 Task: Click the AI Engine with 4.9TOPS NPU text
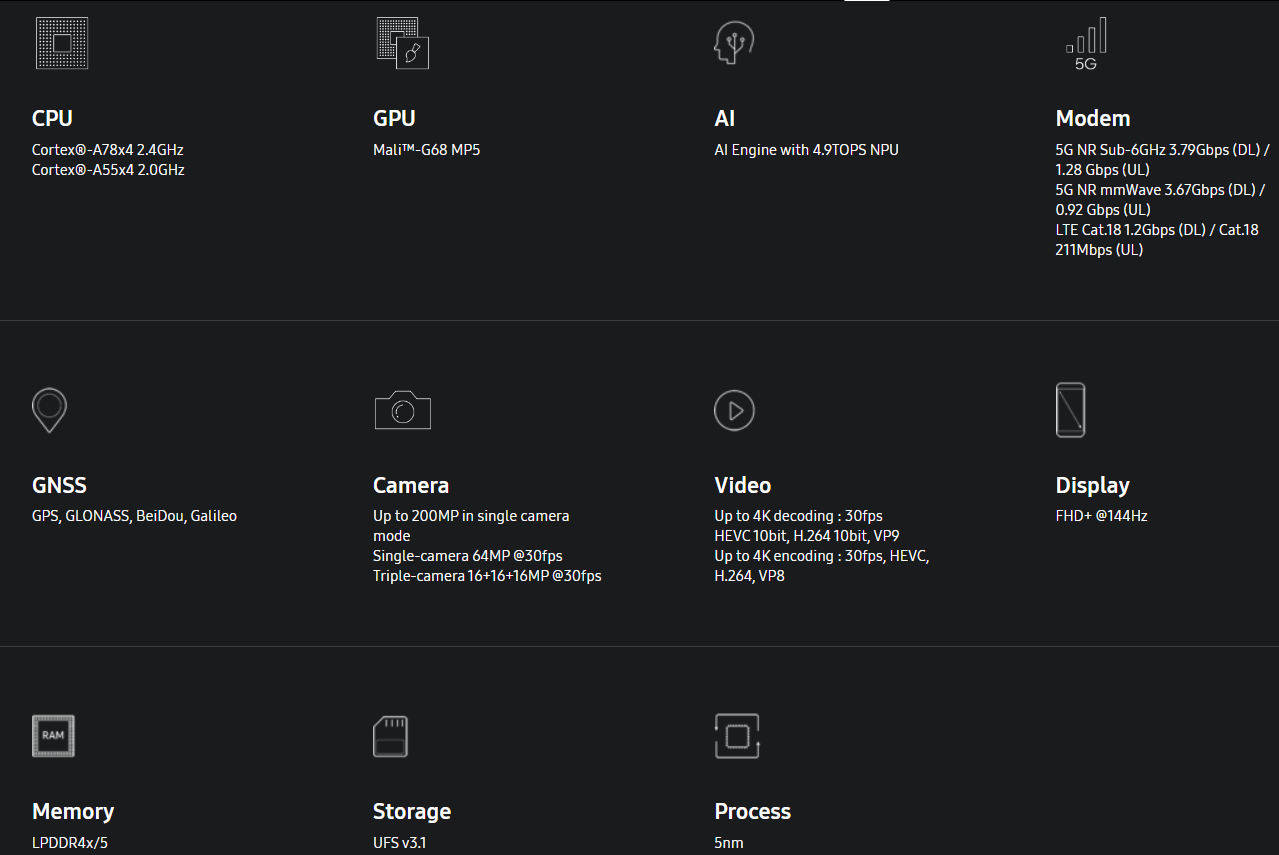pos(806,150)
